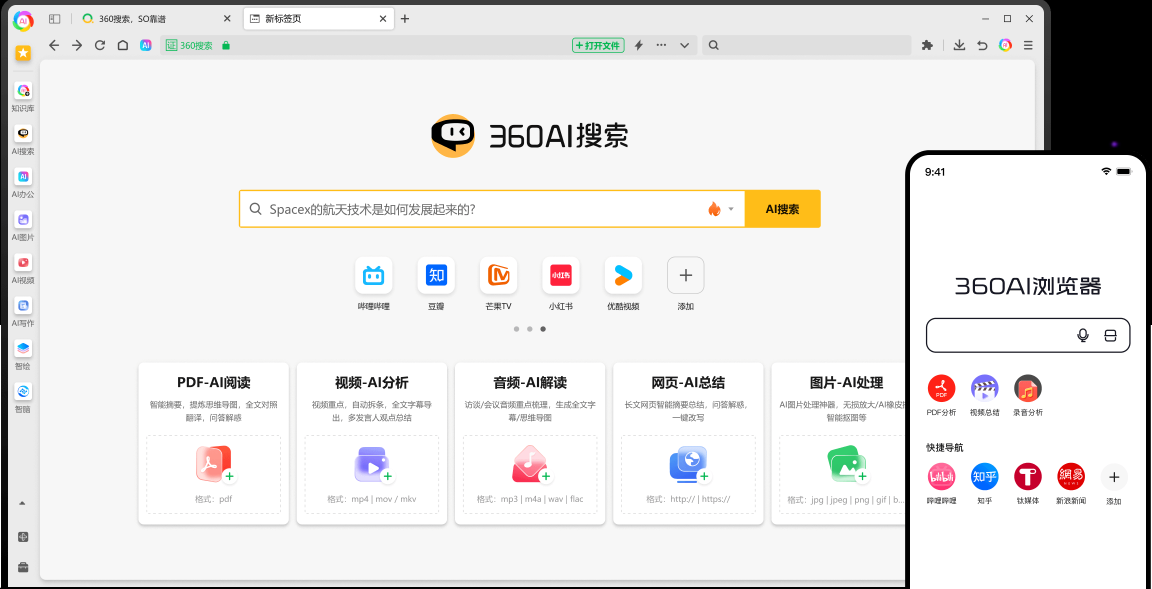1152x589 pixels.
Task: Tap 知乎 in phone 快捷导航
Action: [984, 484]
